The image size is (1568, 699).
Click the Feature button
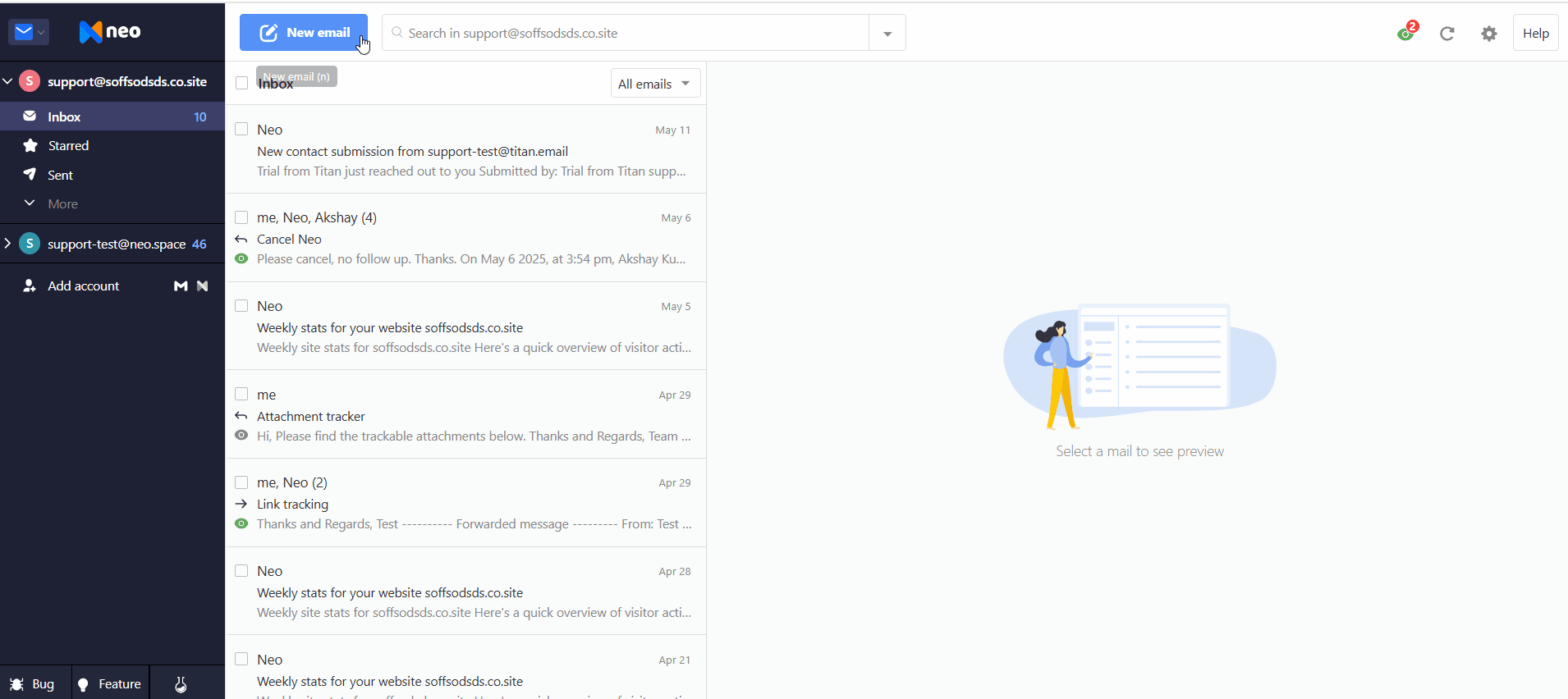pos(111,684)
